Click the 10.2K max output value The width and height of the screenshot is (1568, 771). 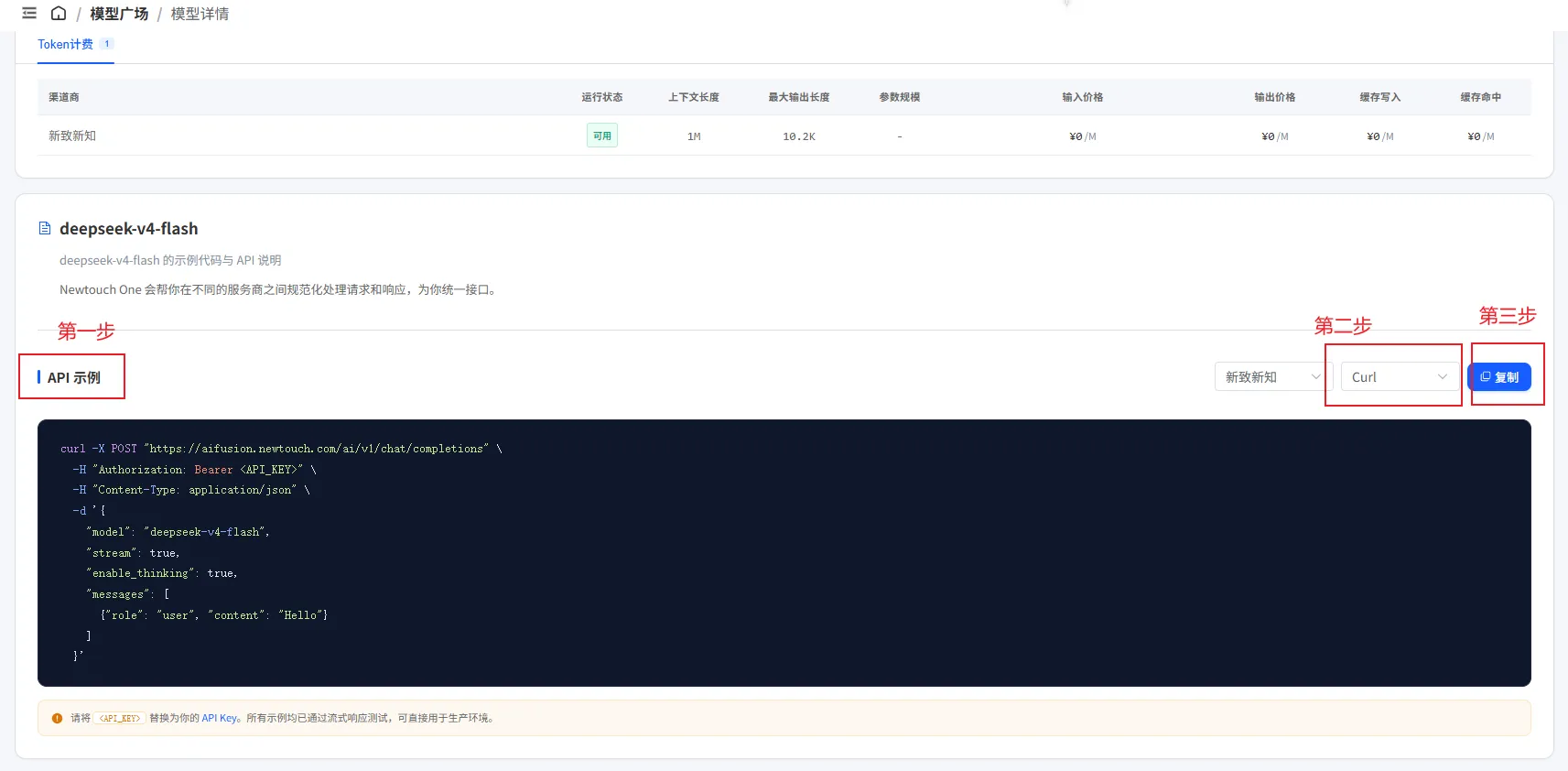pos(799,136)
